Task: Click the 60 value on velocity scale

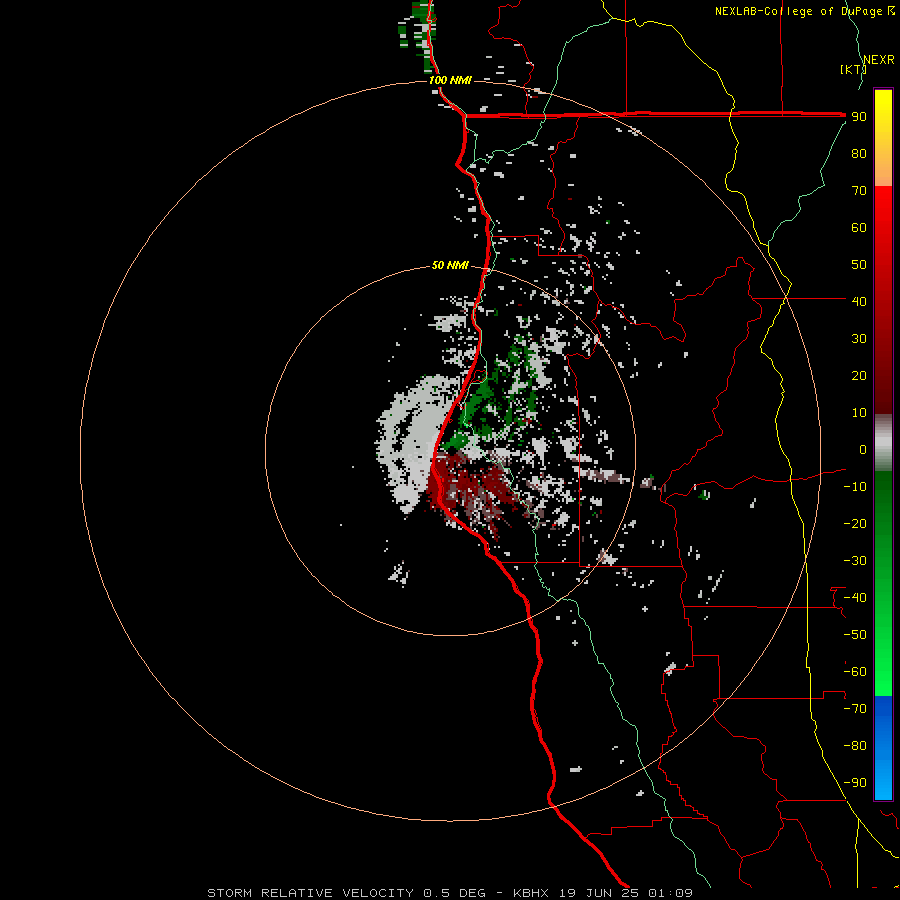Action: click(859, 228)
